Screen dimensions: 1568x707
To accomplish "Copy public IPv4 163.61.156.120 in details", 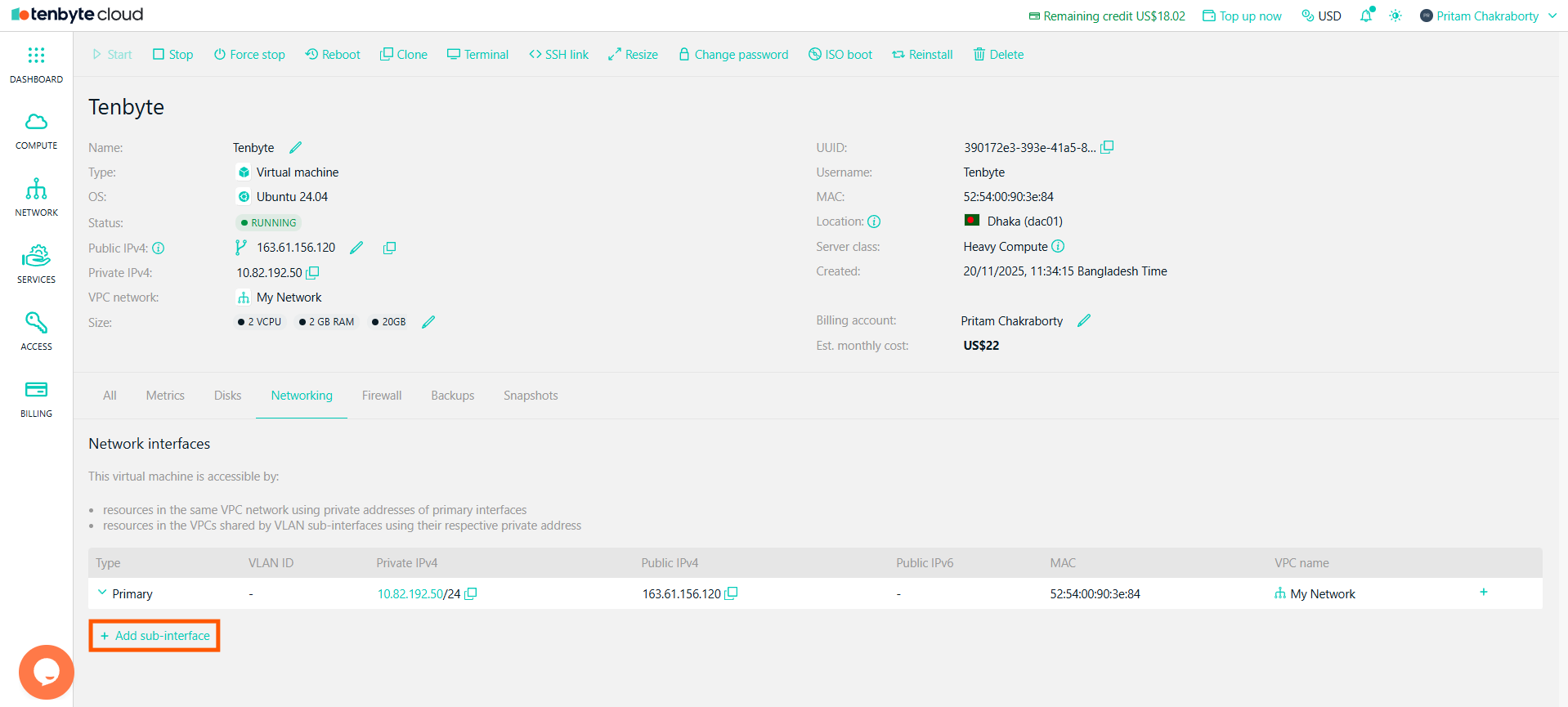I will [x=390, y=248].
